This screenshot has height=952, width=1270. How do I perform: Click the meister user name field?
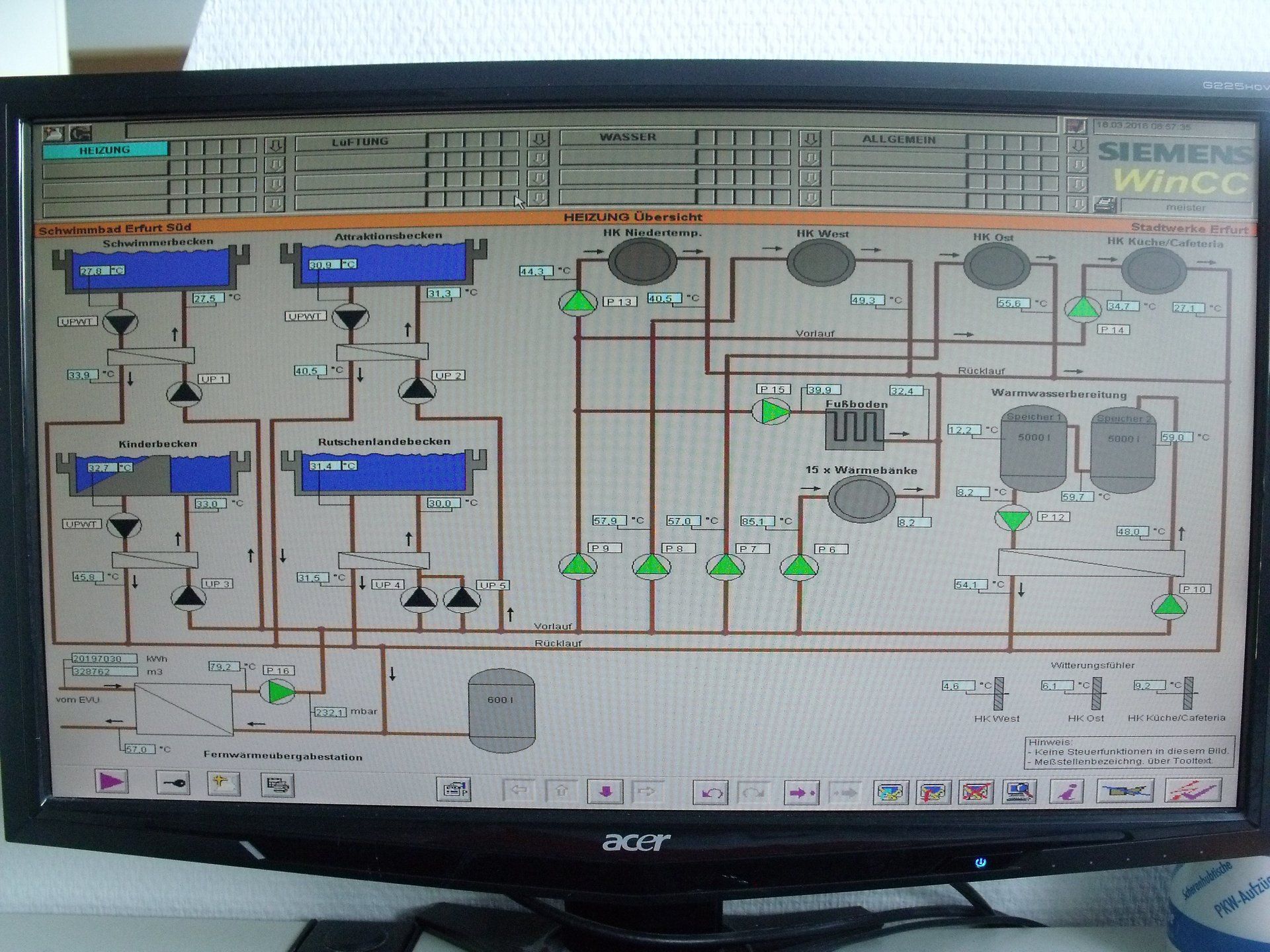coord(1185,206)
